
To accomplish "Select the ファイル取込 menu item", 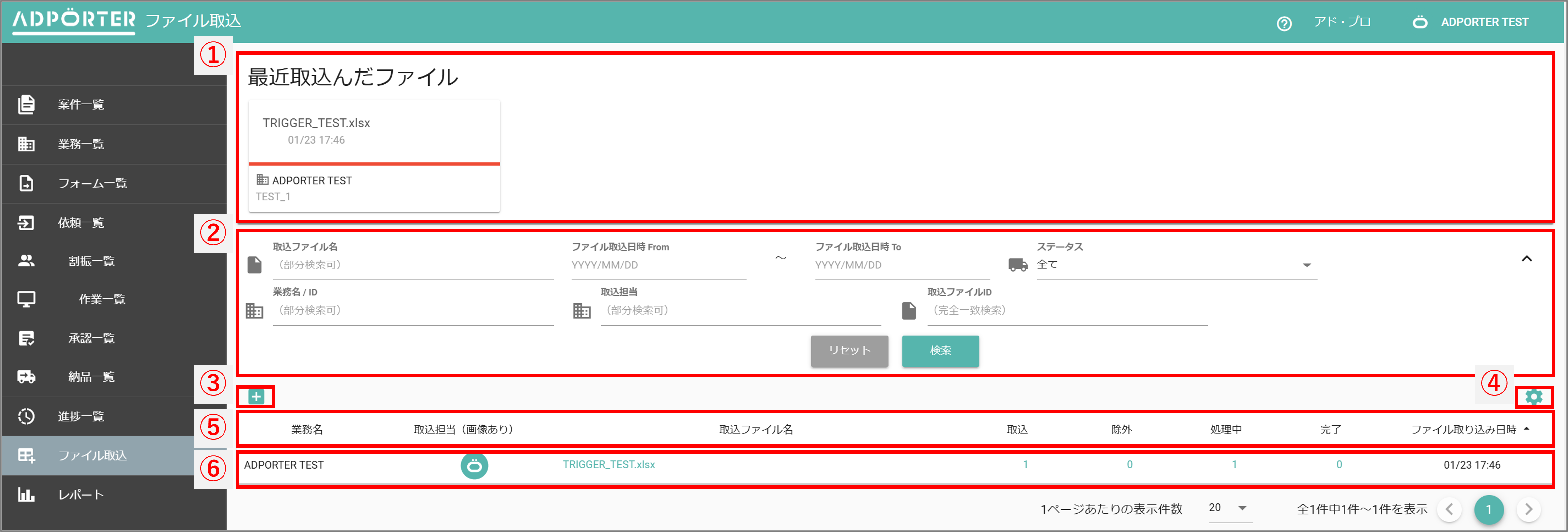I will 114,455.
